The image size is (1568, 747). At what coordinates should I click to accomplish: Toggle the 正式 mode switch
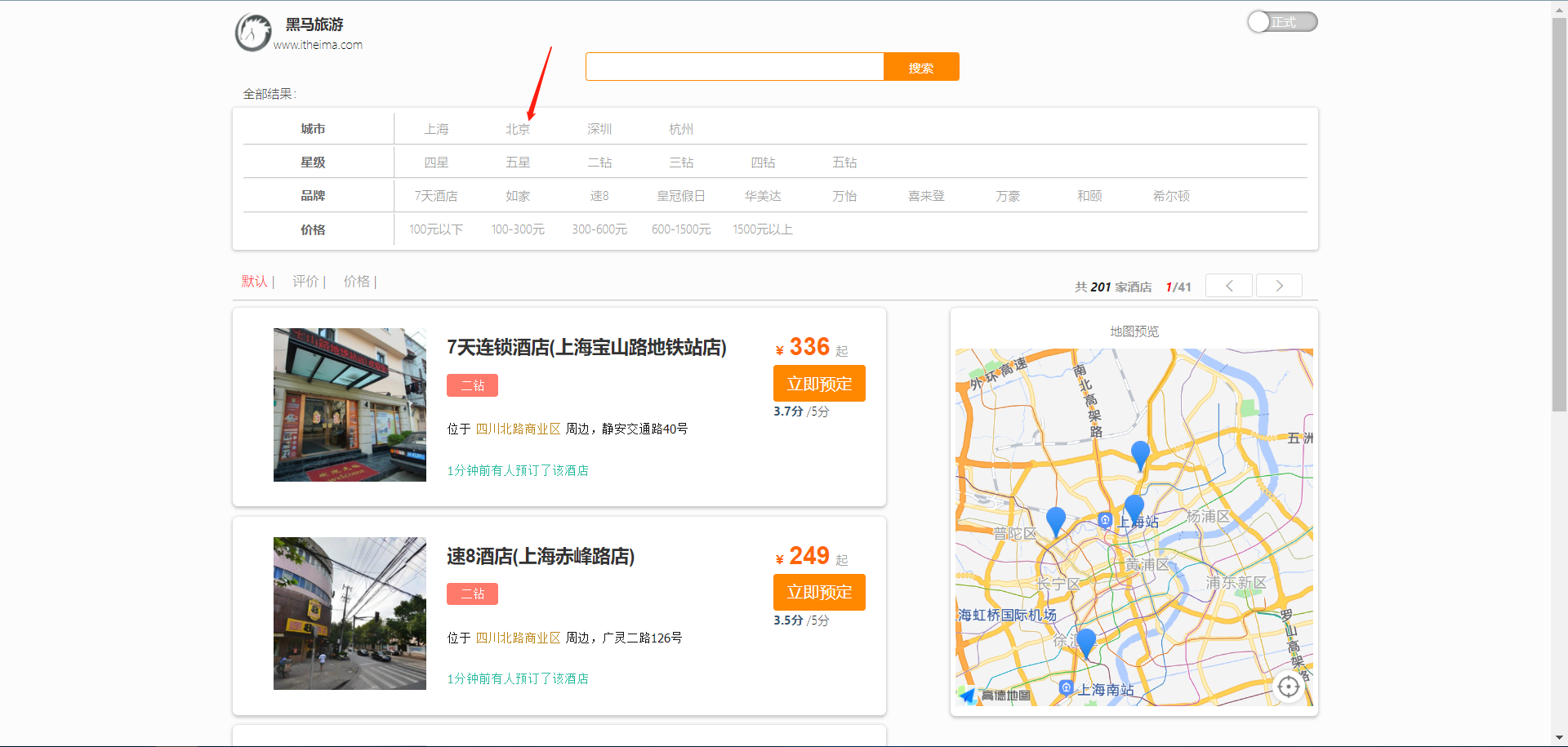(1282, 22)
